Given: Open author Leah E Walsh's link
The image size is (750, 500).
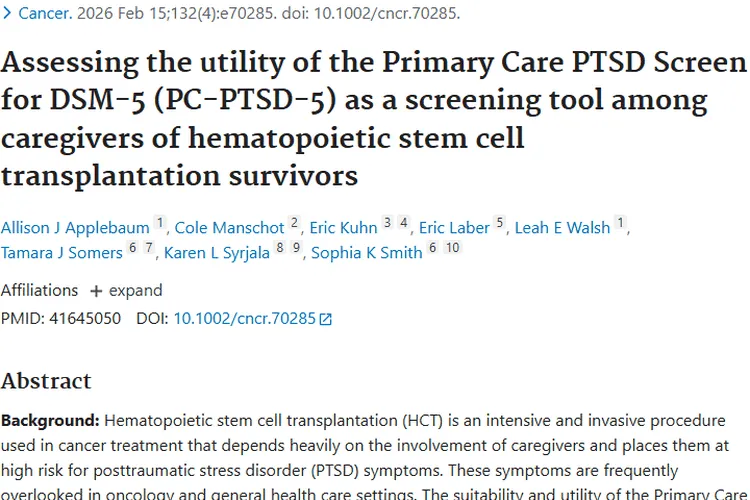Looking at the screenshot, I should 562,227.
